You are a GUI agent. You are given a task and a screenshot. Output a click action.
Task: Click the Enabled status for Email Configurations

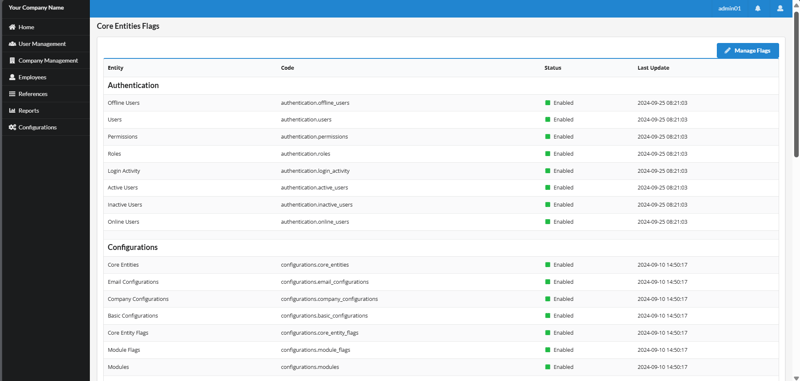click(563, 282)
